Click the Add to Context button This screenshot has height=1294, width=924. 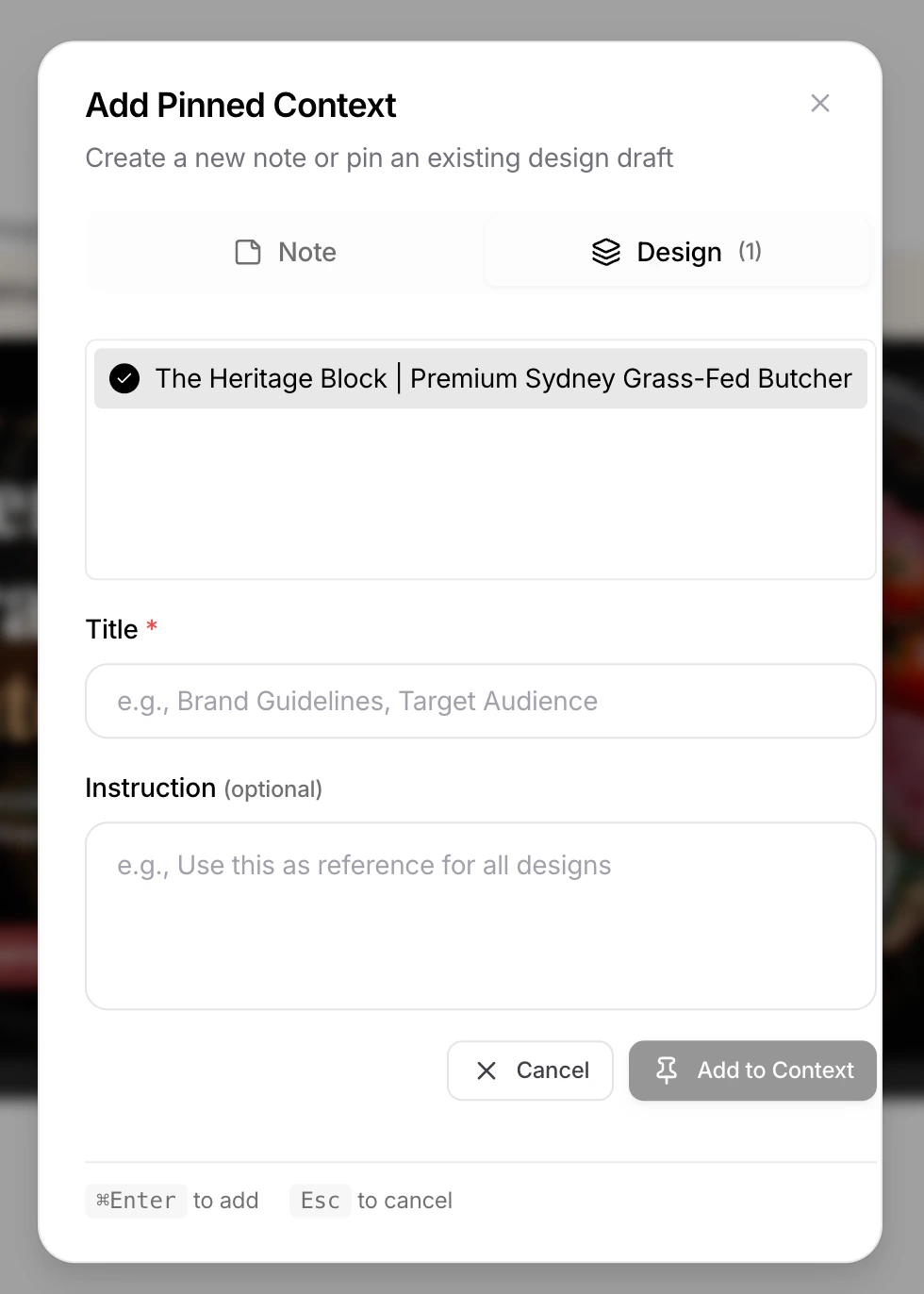pyautogui.click(x=752, y=1070)
